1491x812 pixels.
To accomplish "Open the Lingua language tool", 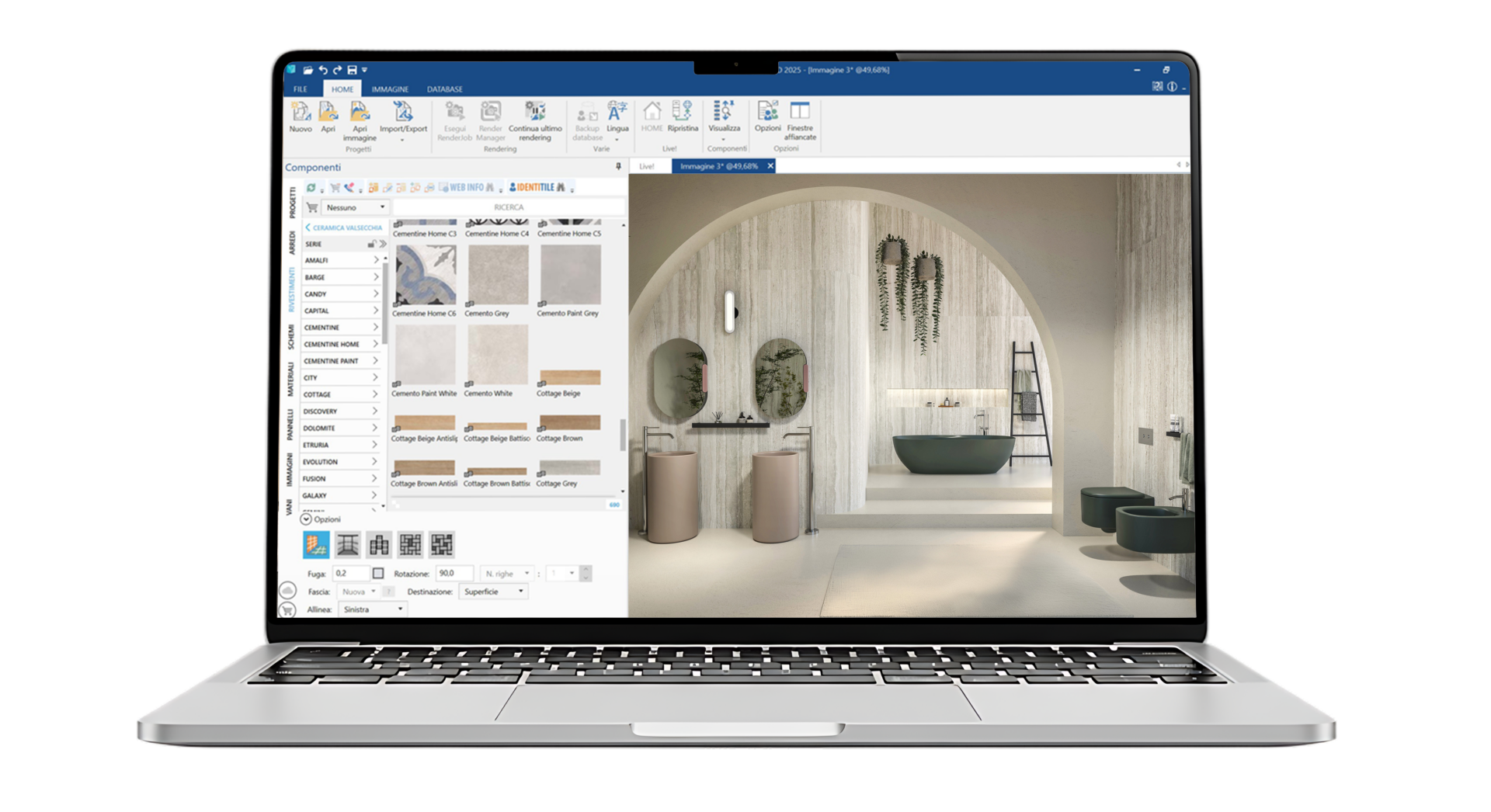I will [617, 117].
